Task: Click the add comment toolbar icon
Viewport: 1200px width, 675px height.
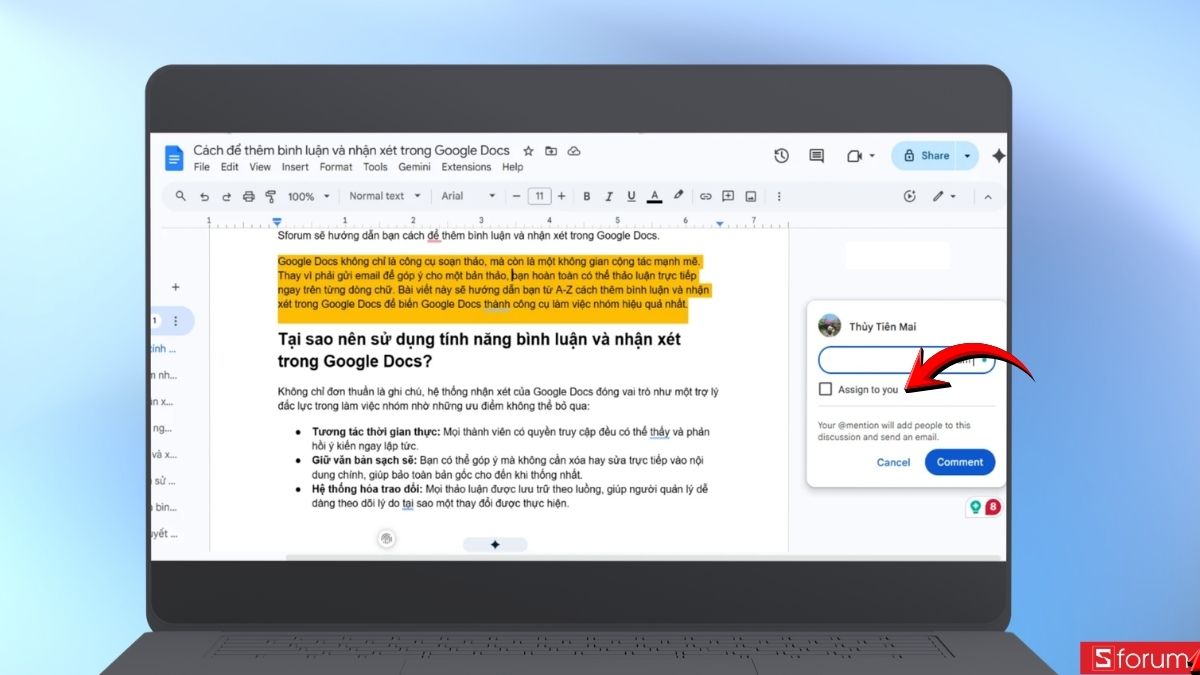Action: point(728,196)
